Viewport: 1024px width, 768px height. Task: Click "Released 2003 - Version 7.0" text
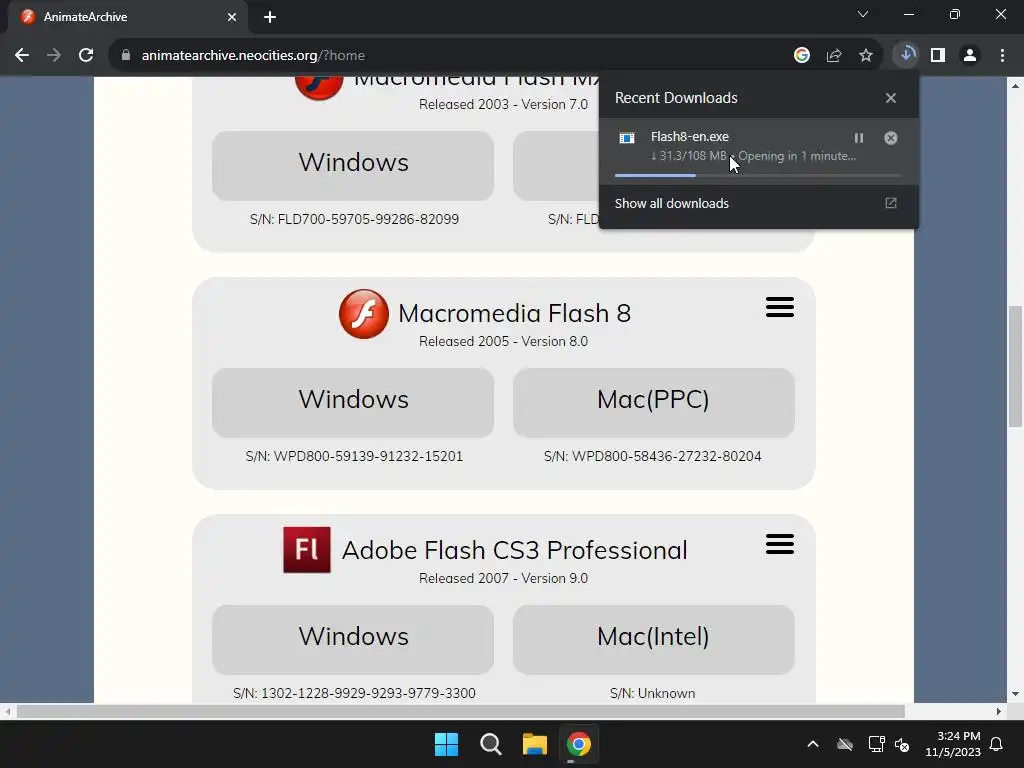[x=504, y=104]
